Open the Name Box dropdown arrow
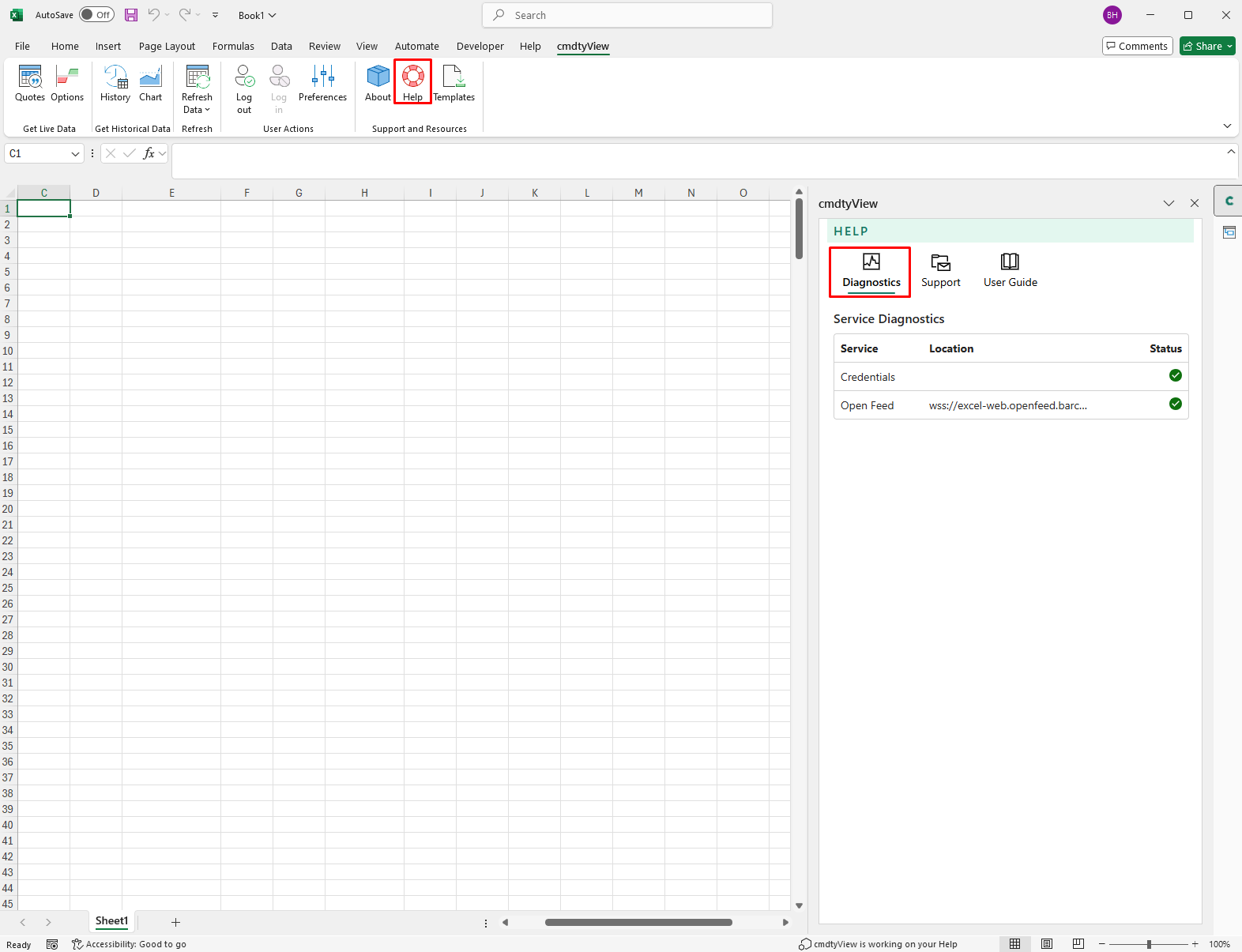This screenshot has width=1242, height=952. (x=75, y=154)
